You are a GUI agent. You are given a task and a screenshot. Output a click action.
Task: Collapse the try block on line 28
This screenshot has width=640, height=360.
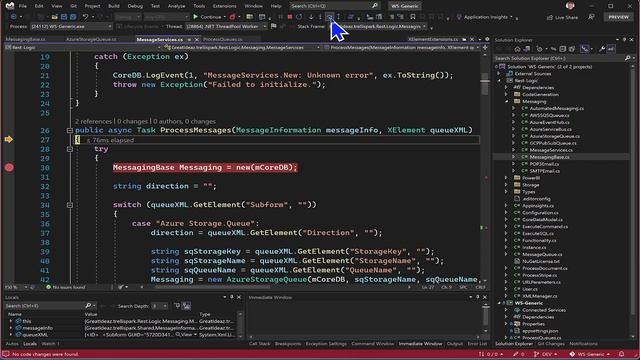(70, 149)
